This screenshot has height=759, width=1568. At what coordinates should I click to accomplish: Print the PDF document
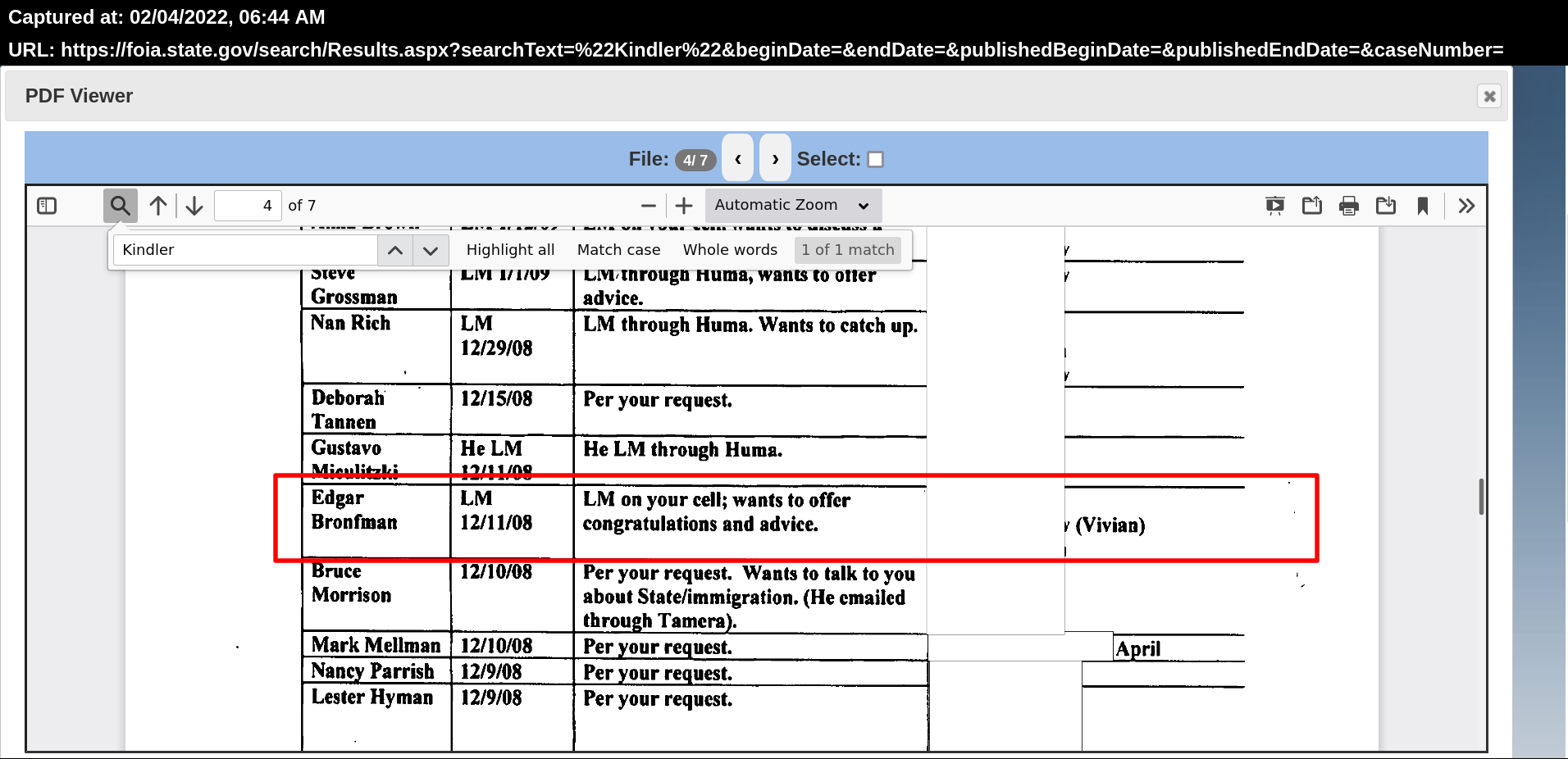coord(1349,206)
